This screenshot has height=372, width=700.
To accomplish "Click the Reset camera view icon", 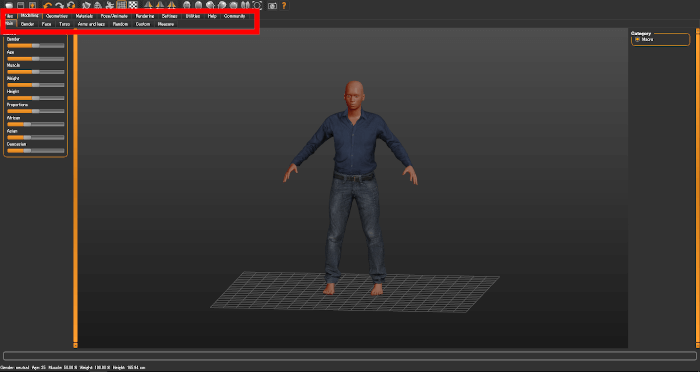I will pyautogui.click(x=257, y=5).
